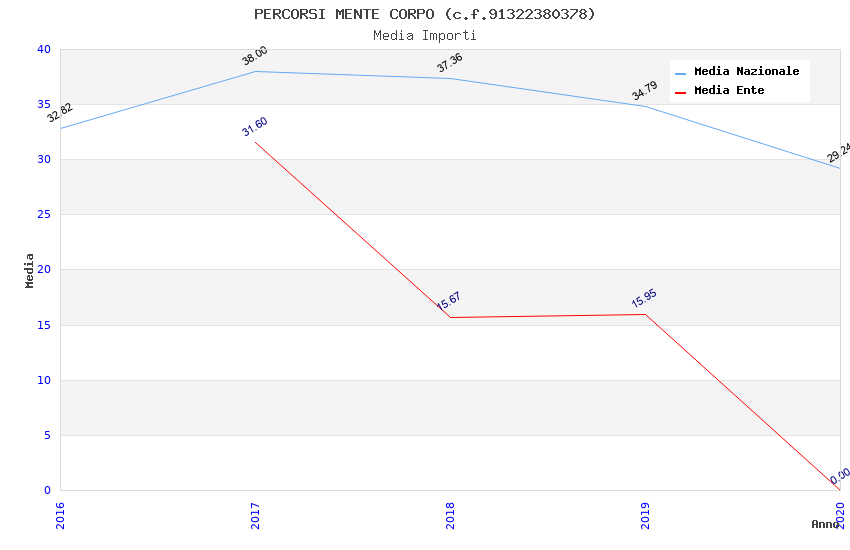Viewport: 850px width, 550px height.
Task: Click the chart title PERCORSI MENTE CORPO
Action: [x=425, y=14]
